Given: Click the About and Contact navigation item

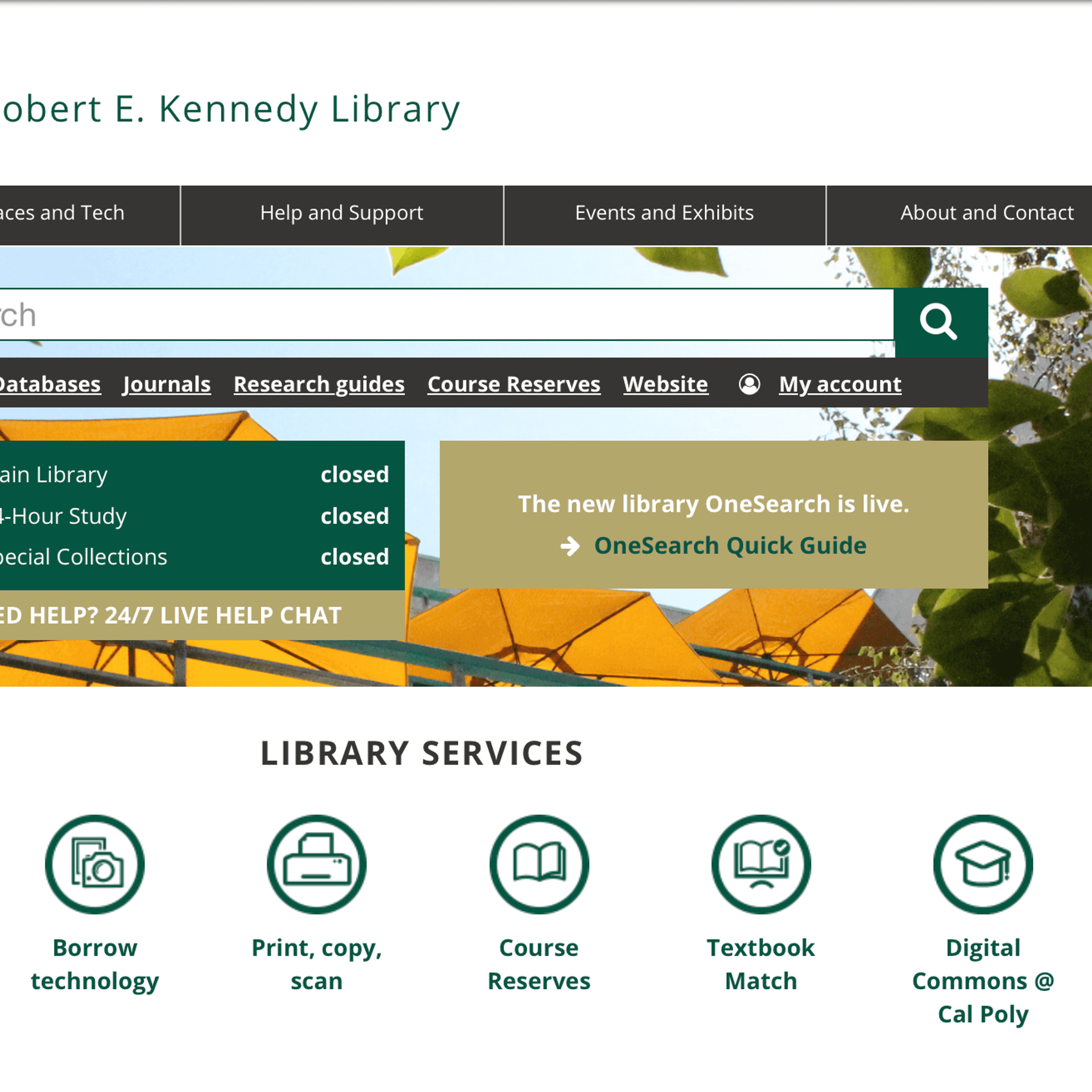Looking at the screenshot, I should coord(987,214).
